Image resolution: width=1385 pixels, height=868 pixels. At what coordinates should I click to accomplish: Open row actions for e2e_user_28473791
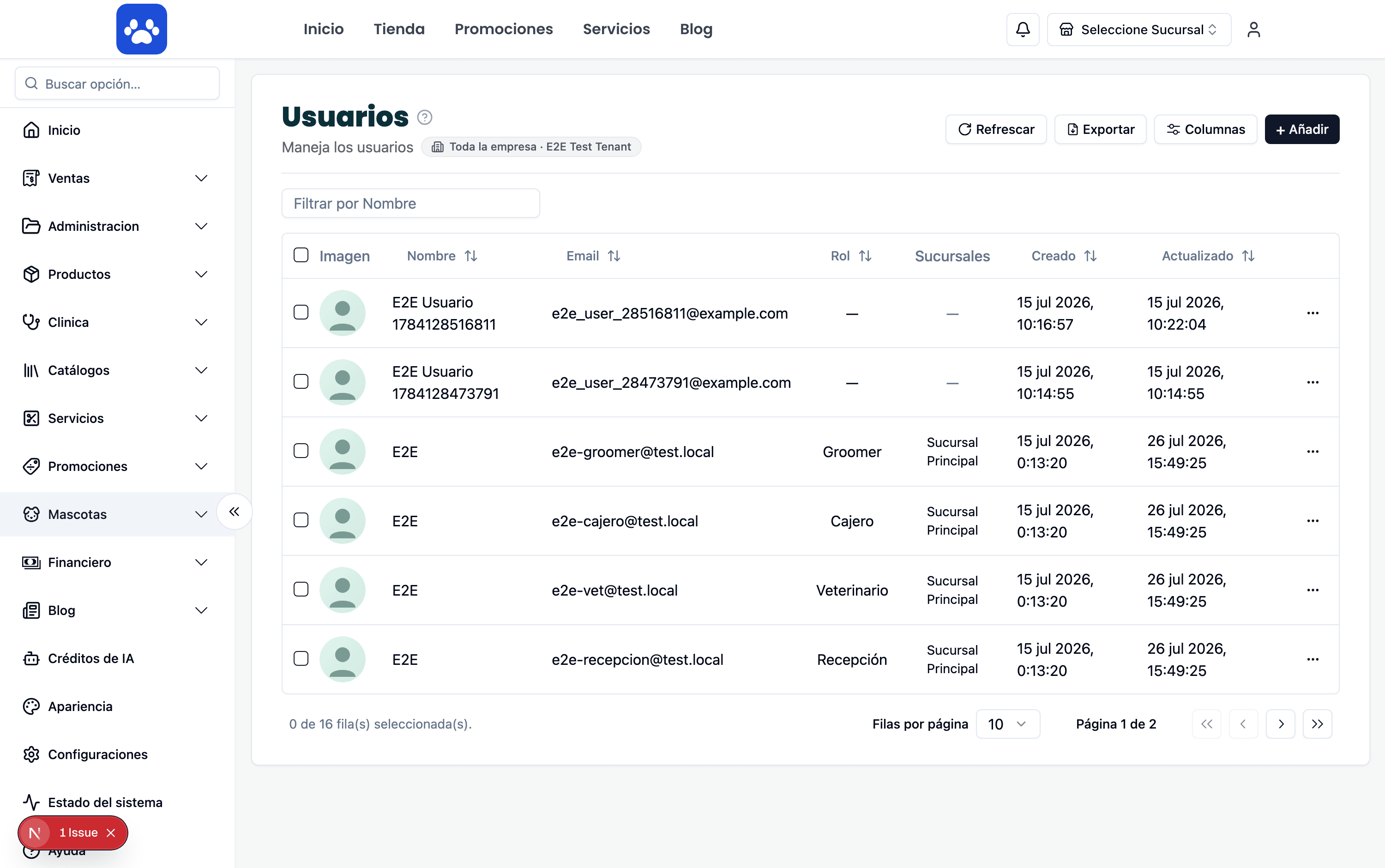(x=1312, y=382)
